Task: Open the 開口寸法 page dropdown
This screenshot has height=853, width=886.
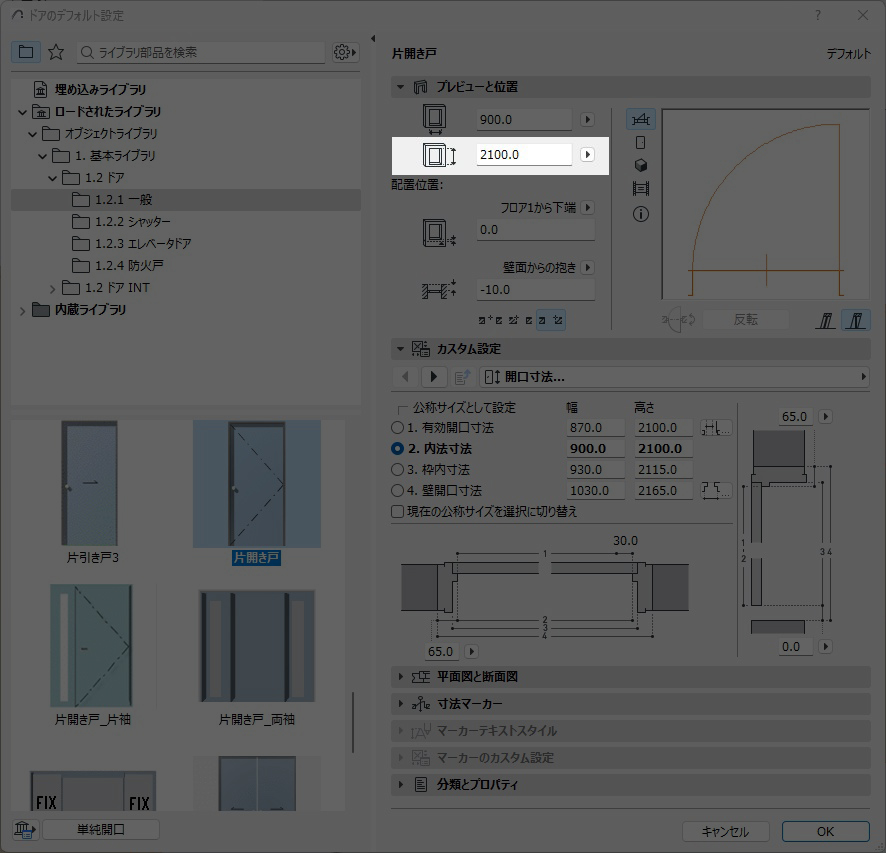Action: pyautogui.click(x=675, y=377)
